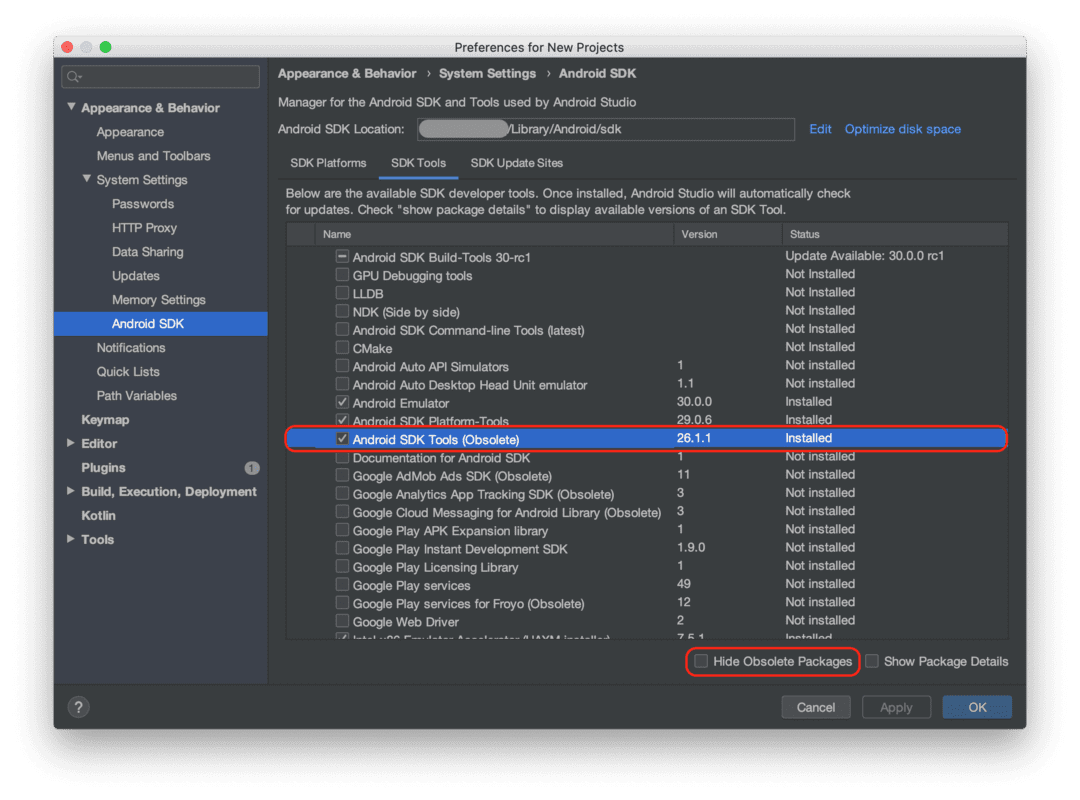
Task: Uncheck the Android Emulator package
Action: pos(342,402)
